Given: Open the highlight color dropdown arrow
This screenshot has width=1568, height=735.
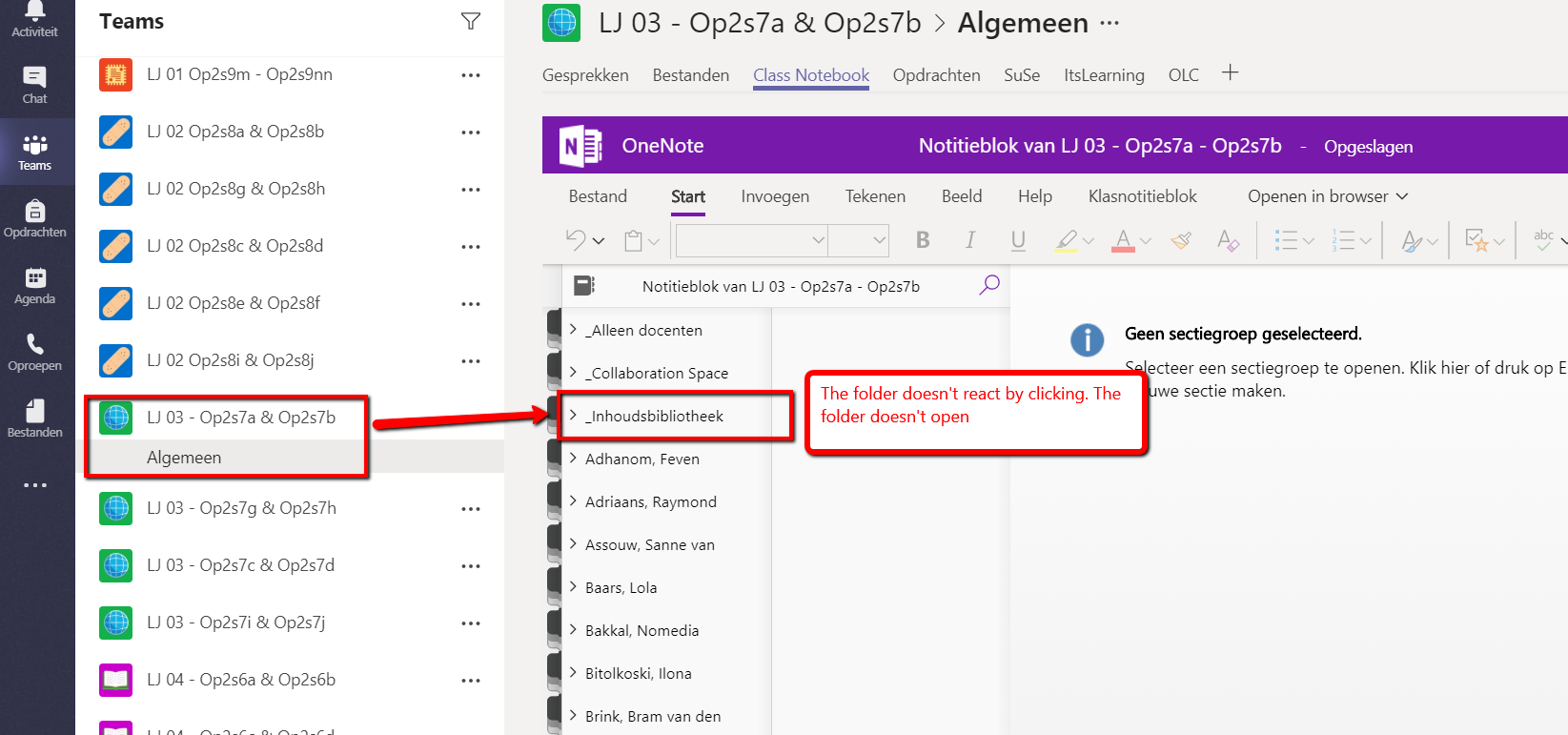Looking at the screenshot, I should (x=1089, y=241).
